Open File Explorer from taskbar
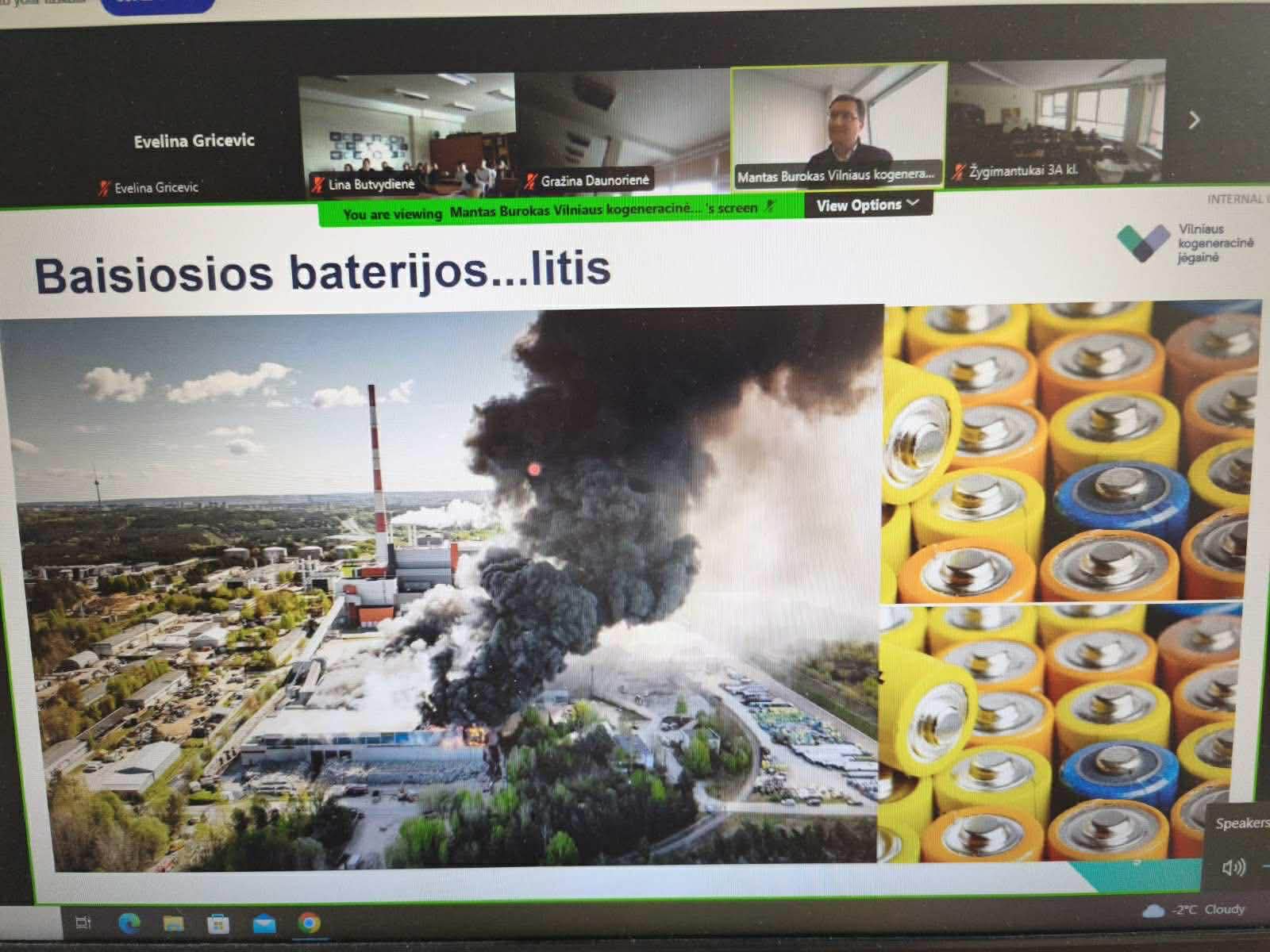Viewport: 1270px width, 952px height. point(174,923)
